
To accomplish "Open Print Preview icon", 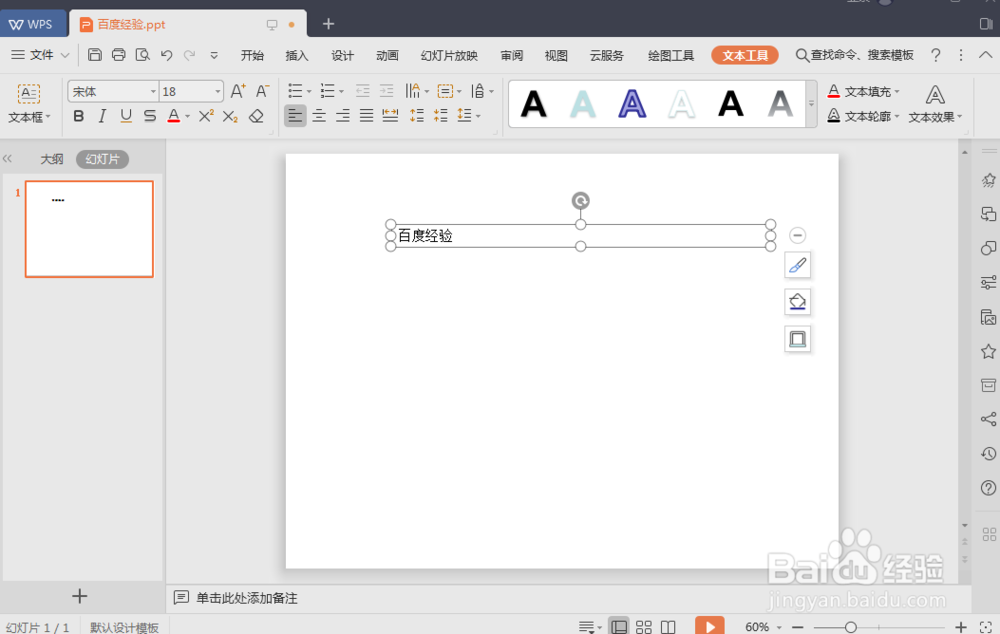I will [143, 55].
